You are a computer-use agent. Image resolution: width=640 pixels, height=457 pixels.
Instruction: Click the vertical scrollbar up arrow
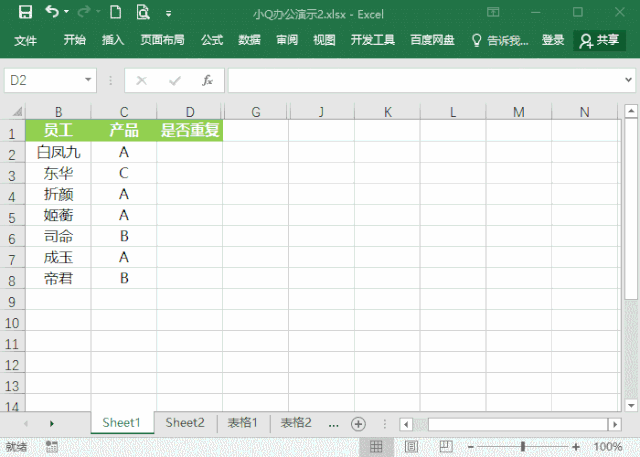pyautogui.click(x=631, y=111)
